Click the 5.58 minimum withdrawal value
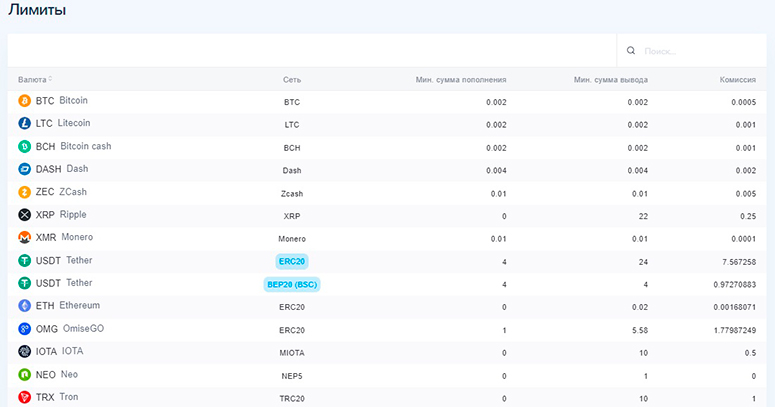Viewport: 775px width, 407px height. (640, 330)
